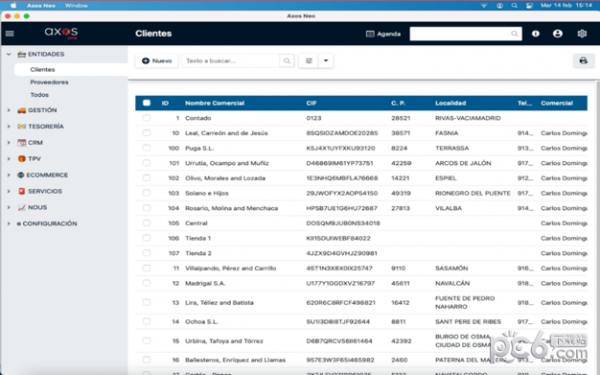
Task: Check the box for Olivo, Morales and Lozada
Action: coord(146,178)
